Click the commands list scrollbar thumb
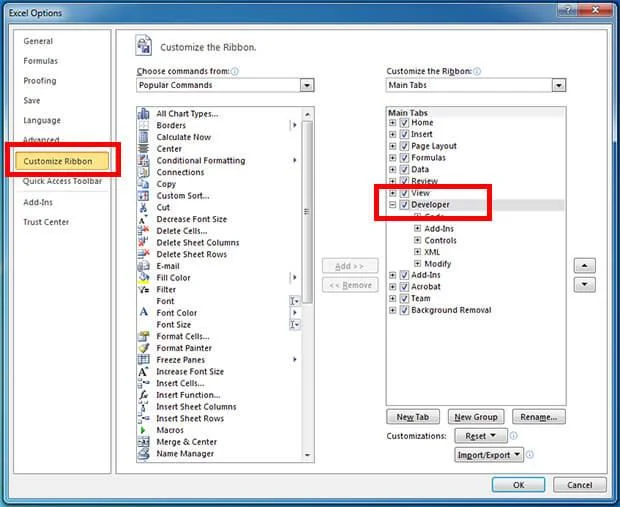Viewport: 620px width, 507px height. coord(307,212)
